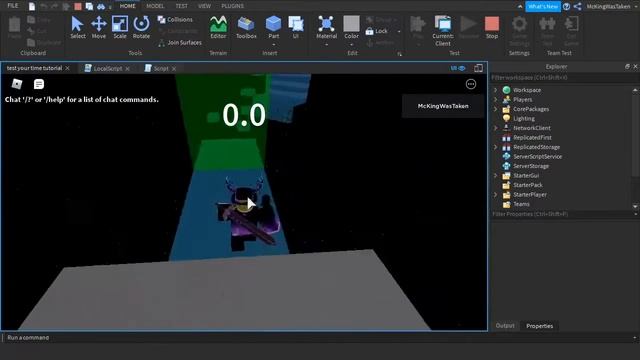Select the Select tool in Tools
Image resolution: width=640 pixels, height=360 pixels.
78,27
